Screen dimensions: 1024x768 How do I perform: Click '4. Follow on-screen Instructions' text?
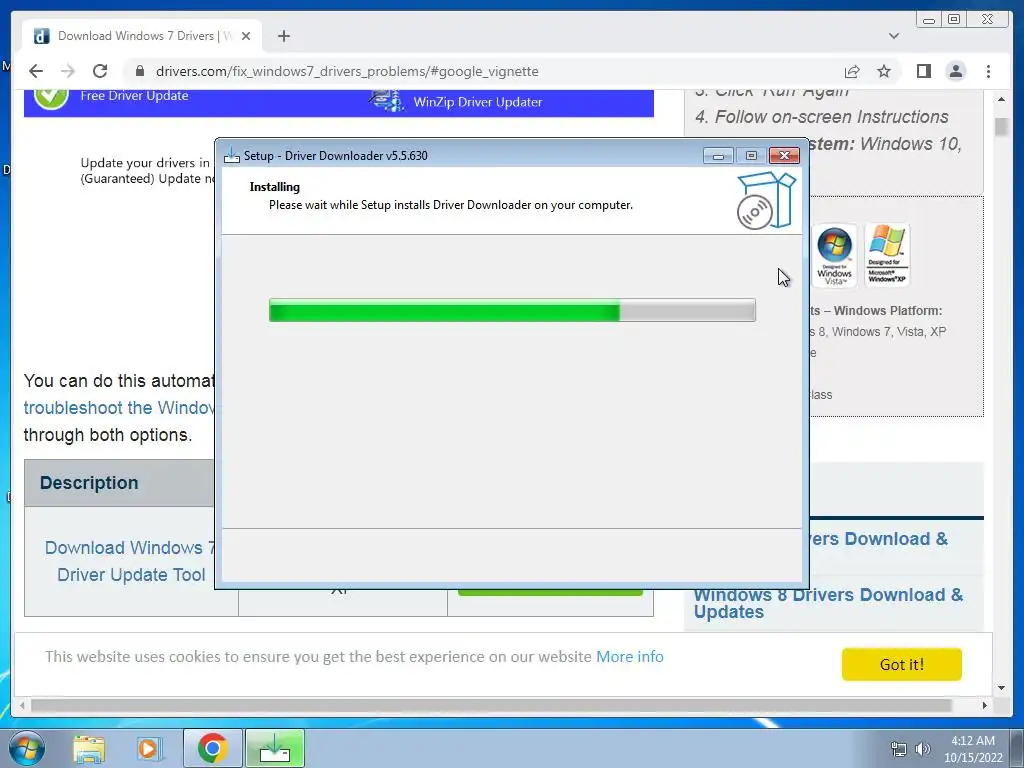tap(822, 117)
